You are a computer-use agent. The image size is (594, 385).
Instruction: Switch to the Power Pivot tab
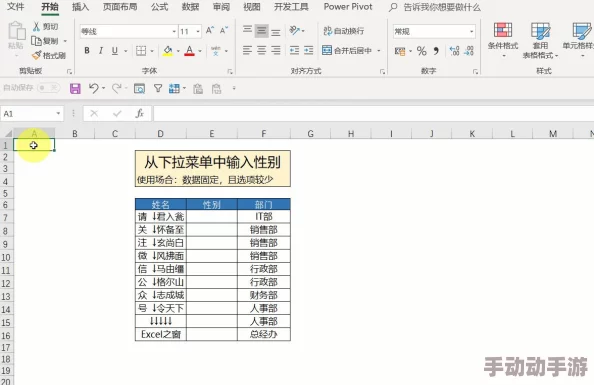tap(348, 7)
